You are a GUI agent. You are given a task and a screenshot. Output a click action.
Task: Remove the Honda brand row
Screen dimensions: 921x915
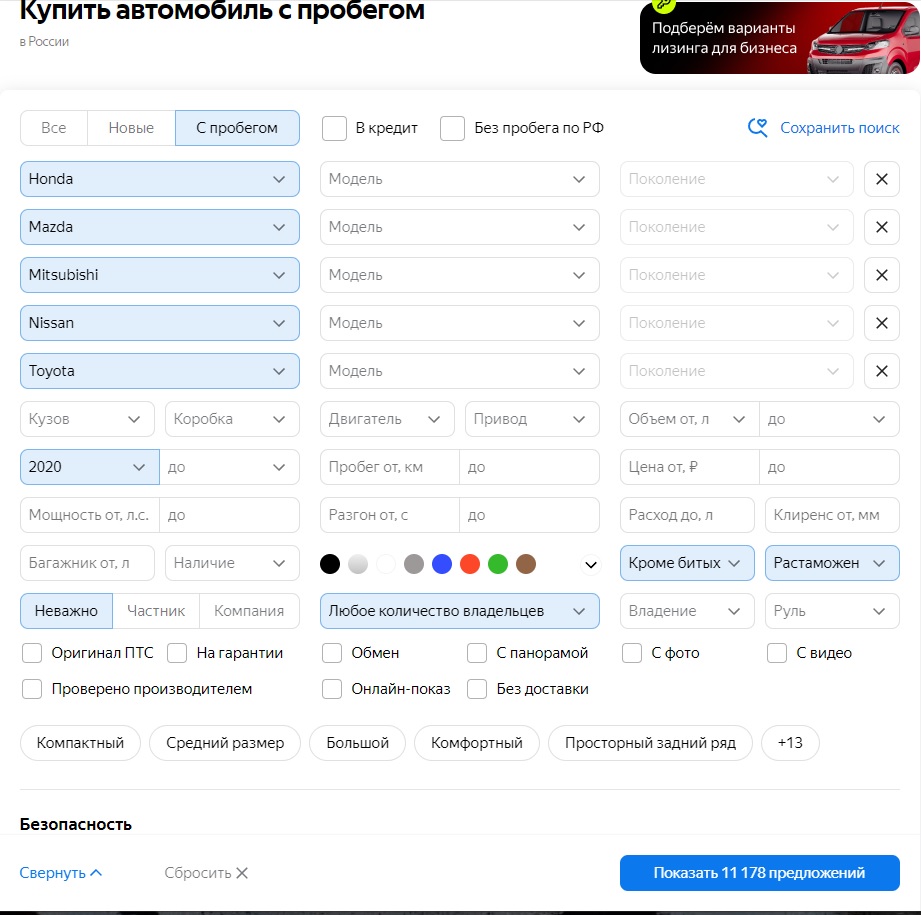pos(881,179)
